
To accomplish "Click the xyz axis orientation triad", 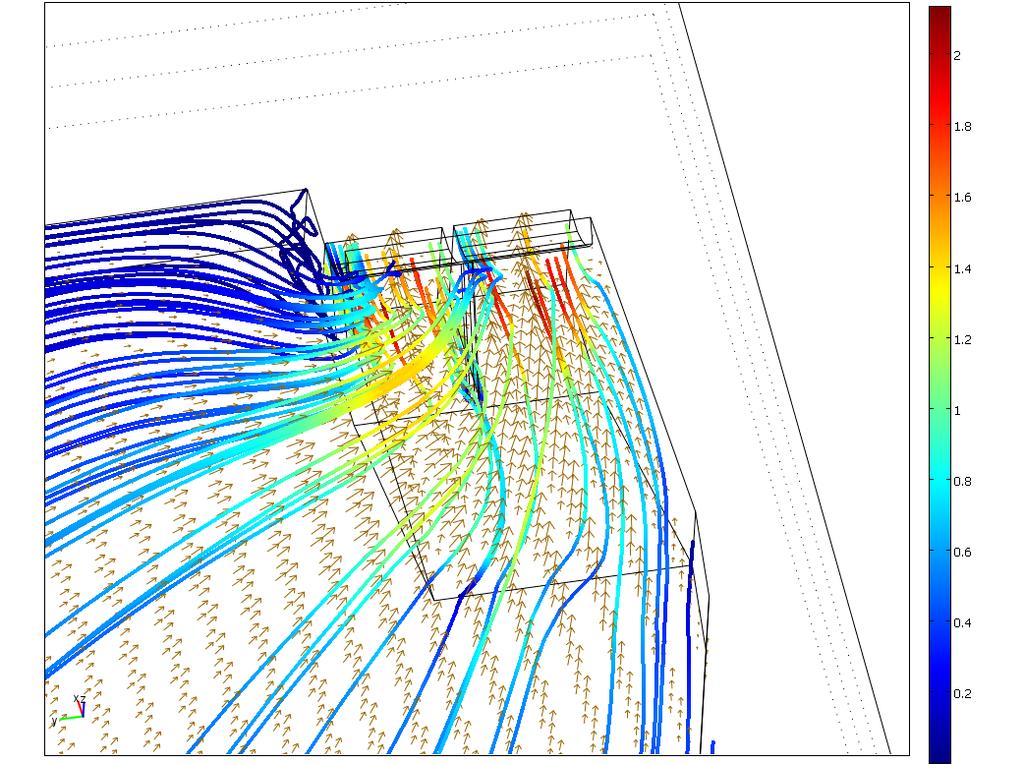I will click(69, 709).
